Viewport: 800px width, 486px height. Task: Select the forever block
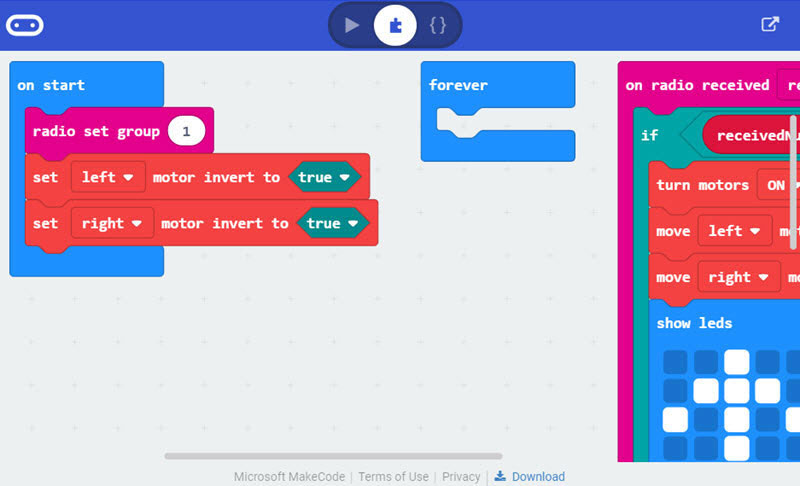tap(458, 85)
